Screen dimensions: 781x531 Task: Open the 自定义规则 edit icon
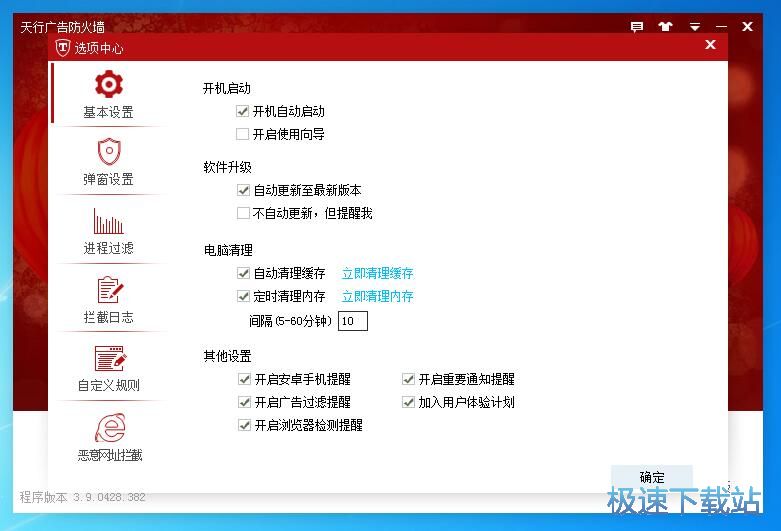point(111,358)
